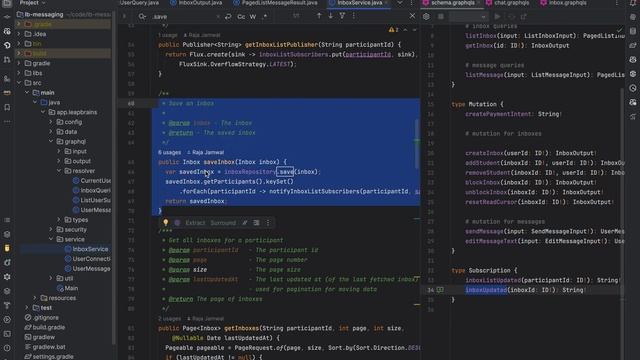This screenshot has width=640, height=360.
Task: Open the search filter funnel icon
Action: [342, 16]
